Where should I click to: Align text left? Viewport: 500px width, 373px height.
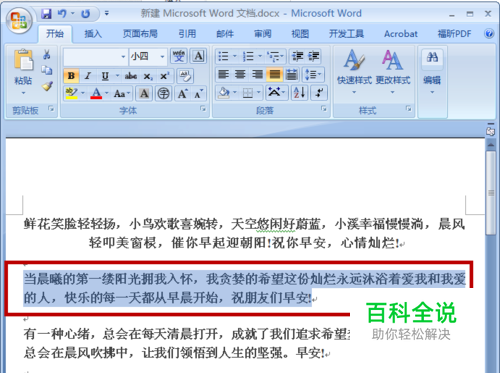pos(223,74)
